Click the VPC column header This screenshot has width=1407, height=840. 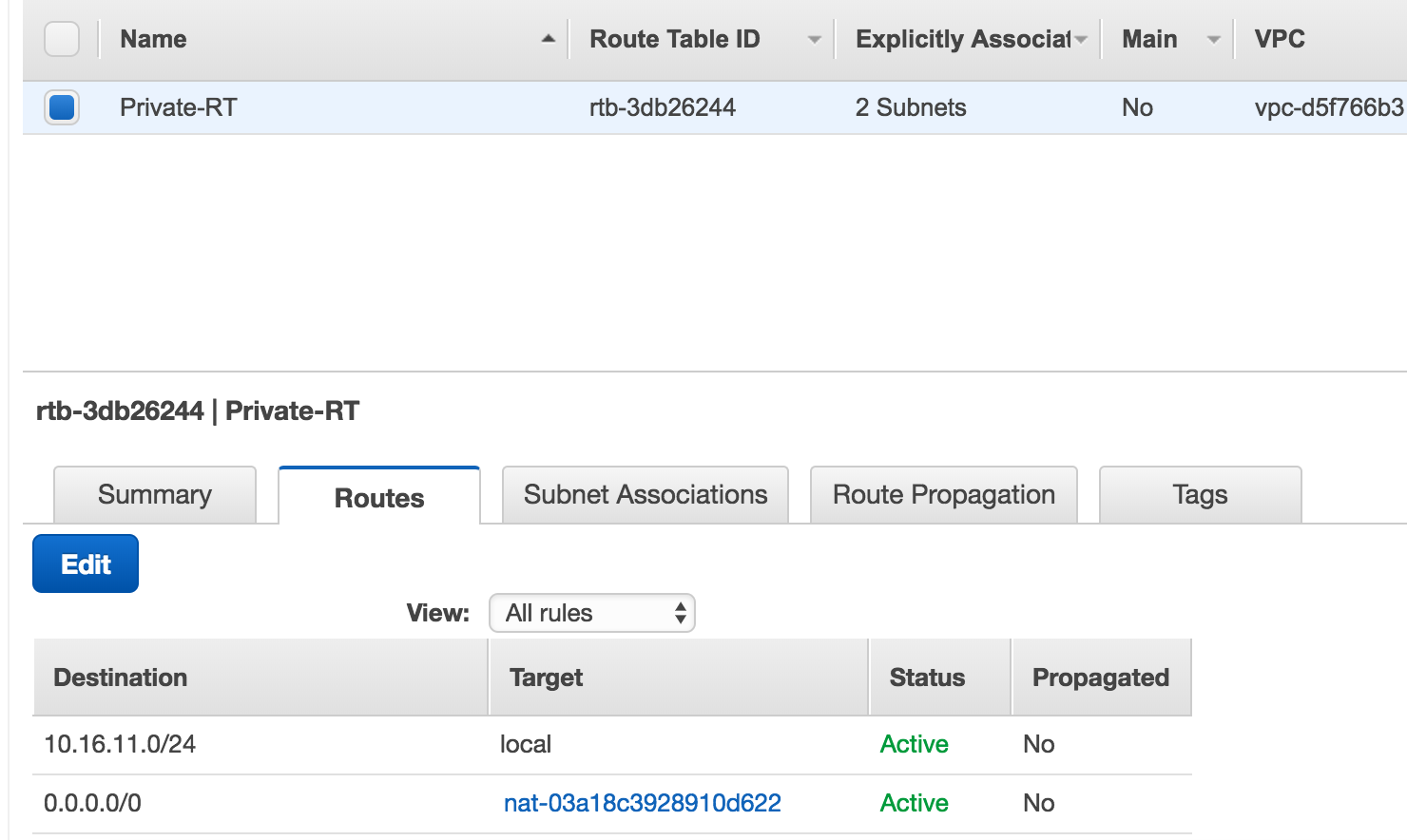coord(1280,39)
